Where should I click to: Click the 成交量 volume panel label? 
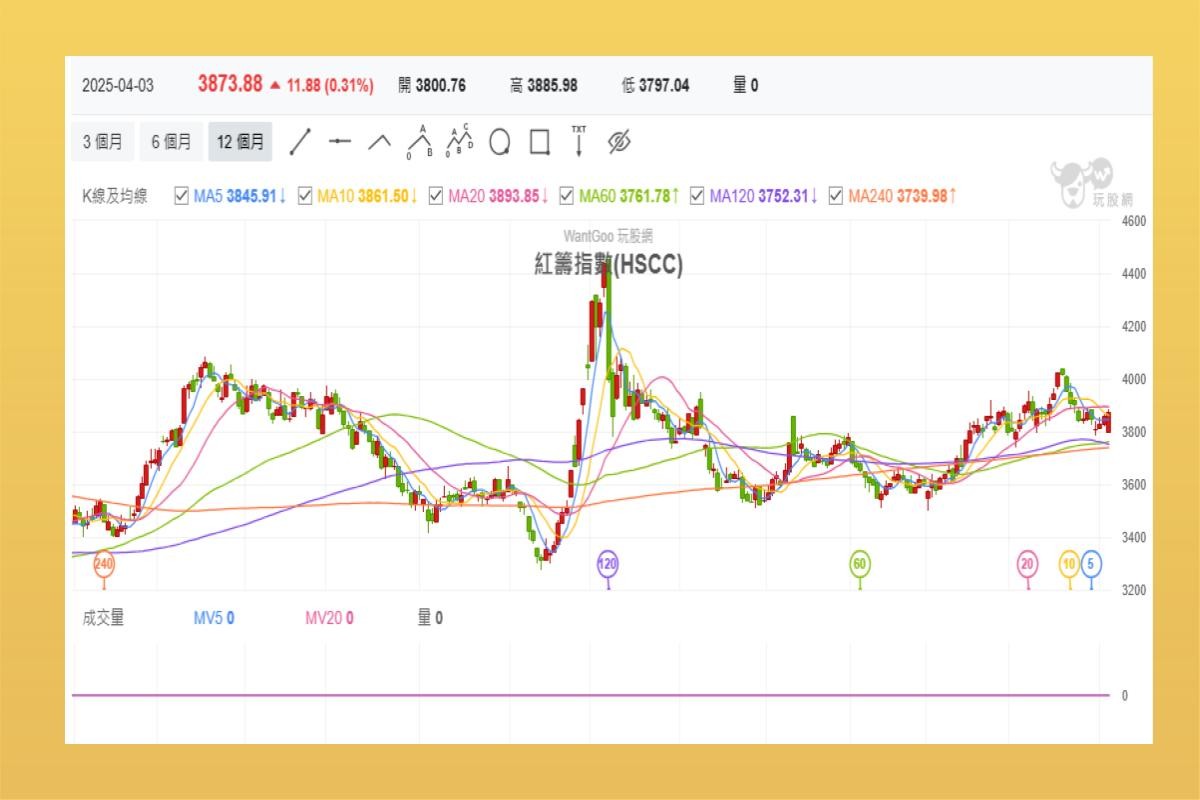(x=104, y=618)
